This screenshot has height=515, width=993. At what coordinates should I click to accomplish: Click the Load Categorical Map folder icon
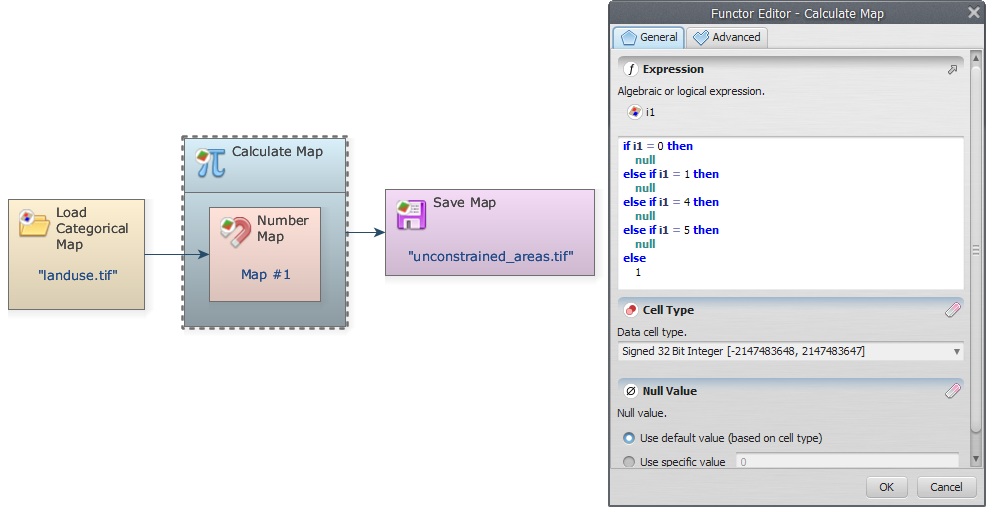point(34,224)
